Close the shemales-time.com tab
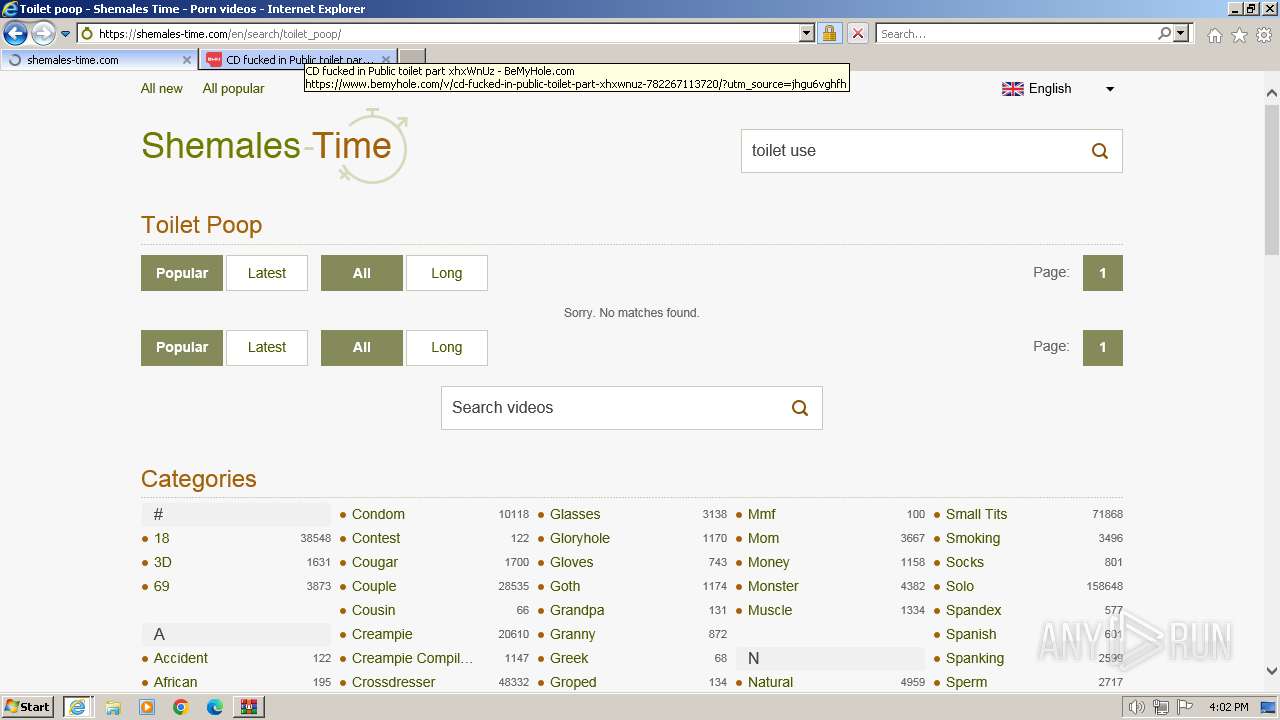Image resolution: width=1280 pixels, height=720 pixels. [x=187, y=60]
